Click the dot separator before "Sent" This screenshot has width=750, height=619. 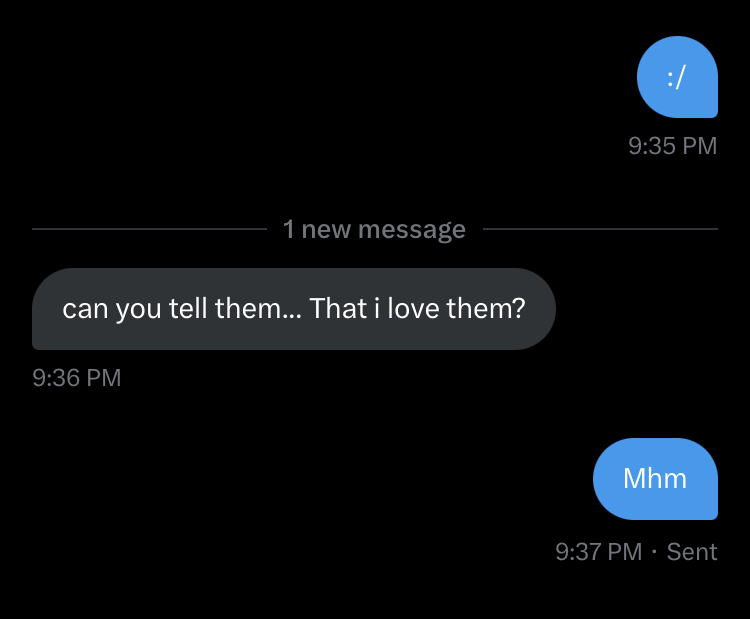coord(655,551)
